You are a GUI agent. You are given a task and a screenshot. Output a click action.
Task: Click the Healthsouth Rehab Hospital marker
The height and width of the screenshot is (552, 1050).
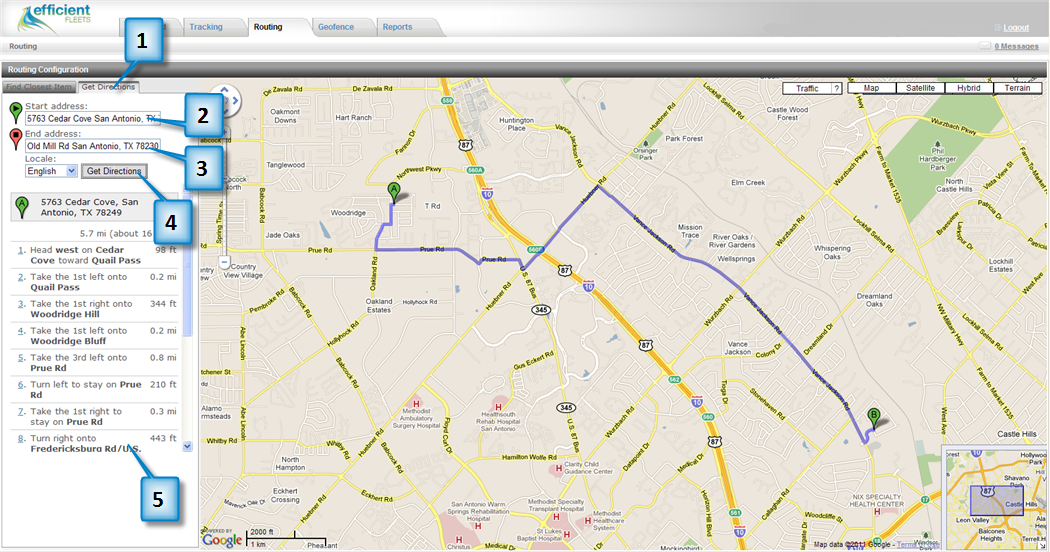coord(498,407)
